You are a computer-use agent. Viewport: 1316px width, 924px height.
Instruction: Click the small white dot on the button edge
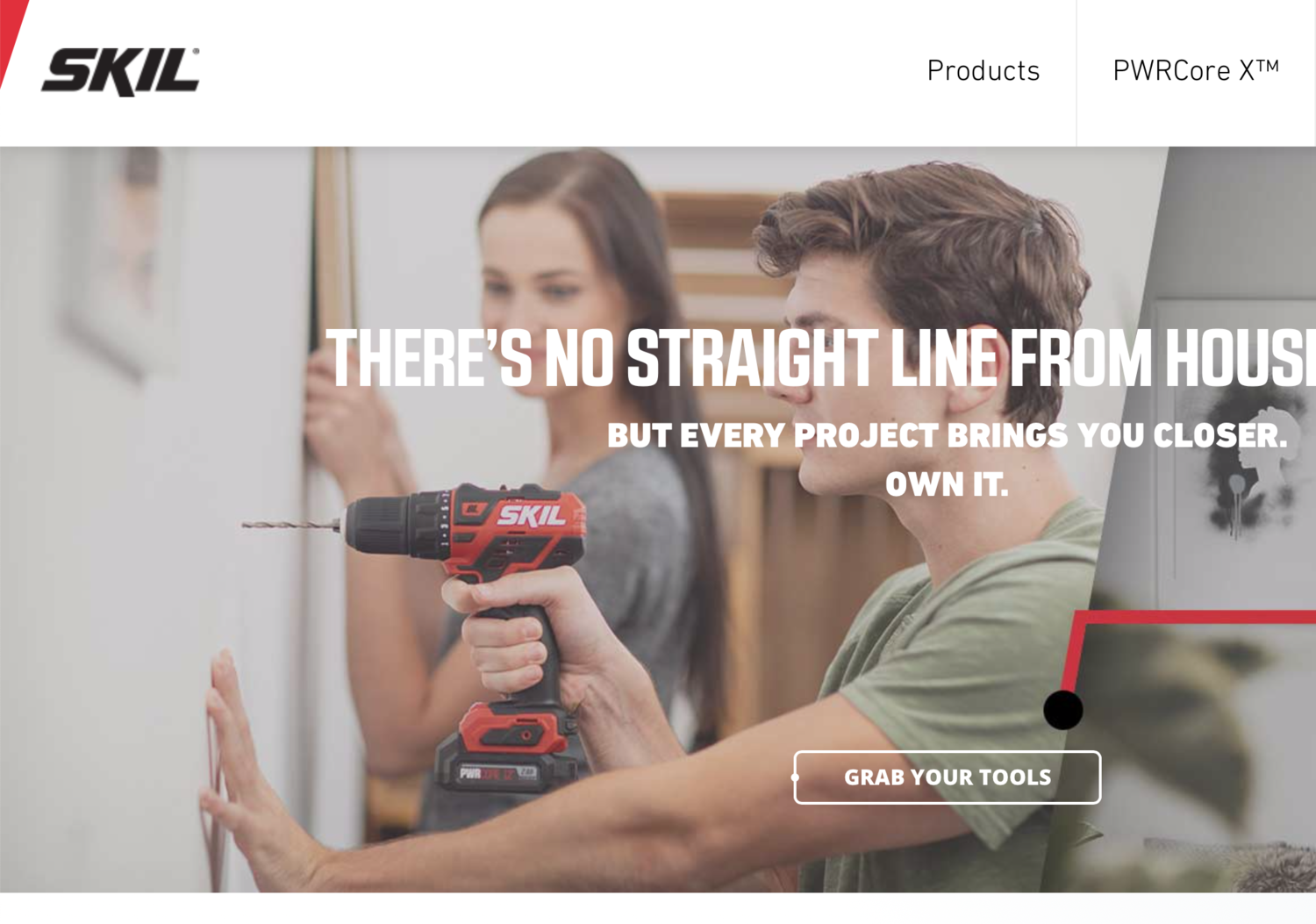click(795, 777)
